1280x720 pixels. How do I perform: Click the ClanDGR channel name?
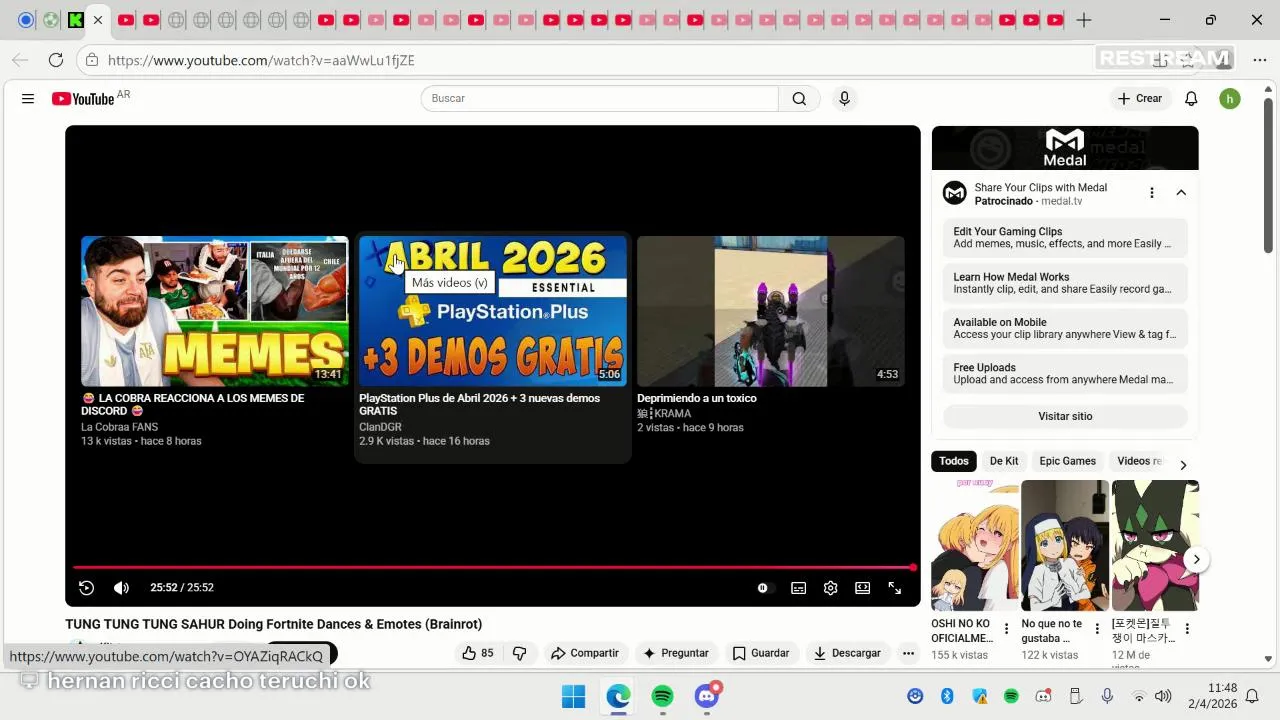380,427
